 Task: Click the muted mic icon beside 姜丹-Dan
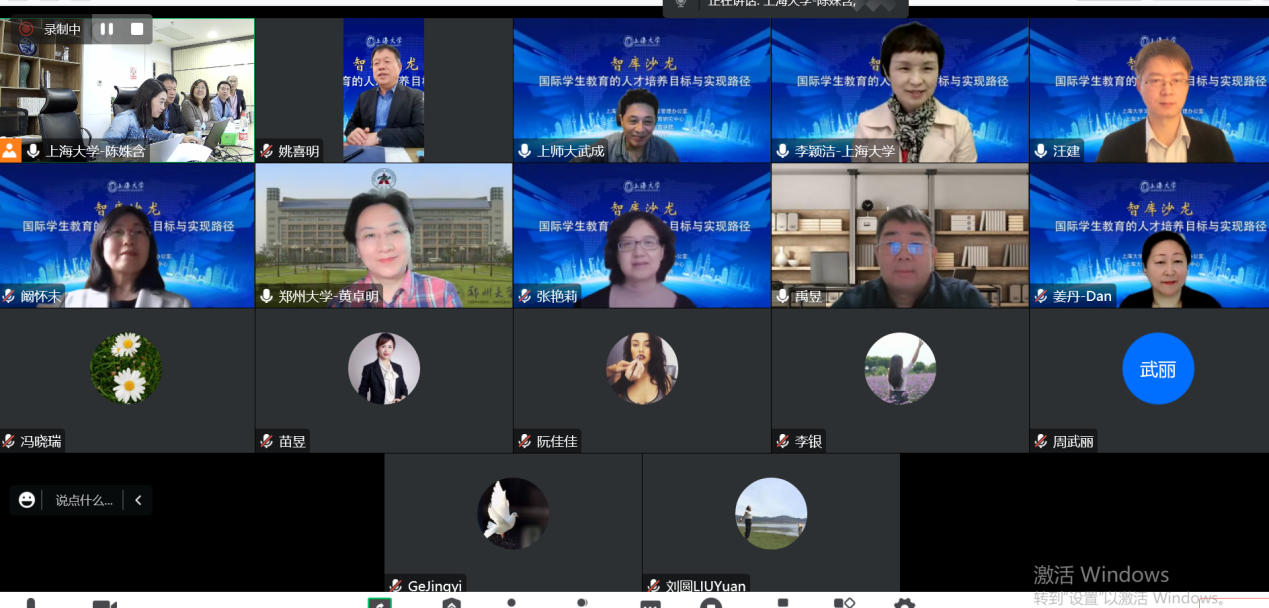click(1041, 296)
